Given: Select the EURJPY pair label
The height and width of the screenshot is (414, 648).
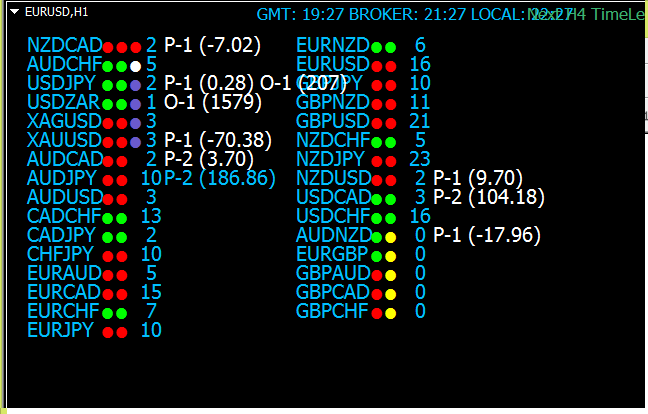Looking at the screenshot, I should pos(60,330).
